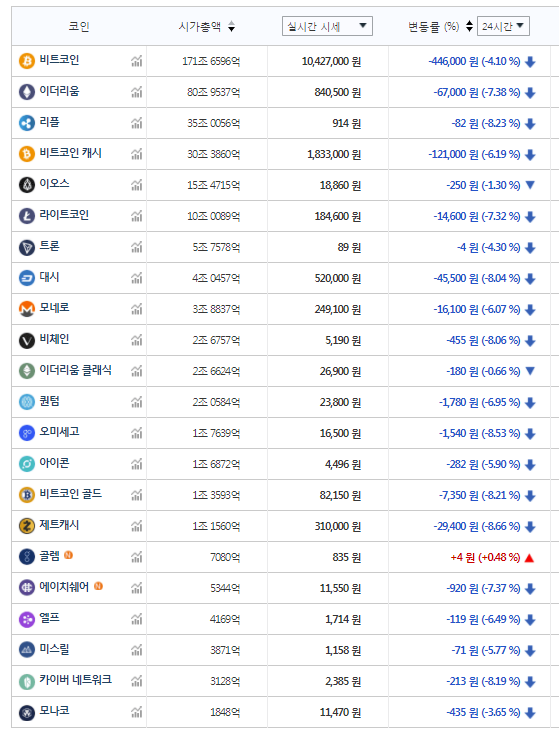Select the change +4 원 (+0.48 %)

tap(485, 557)
